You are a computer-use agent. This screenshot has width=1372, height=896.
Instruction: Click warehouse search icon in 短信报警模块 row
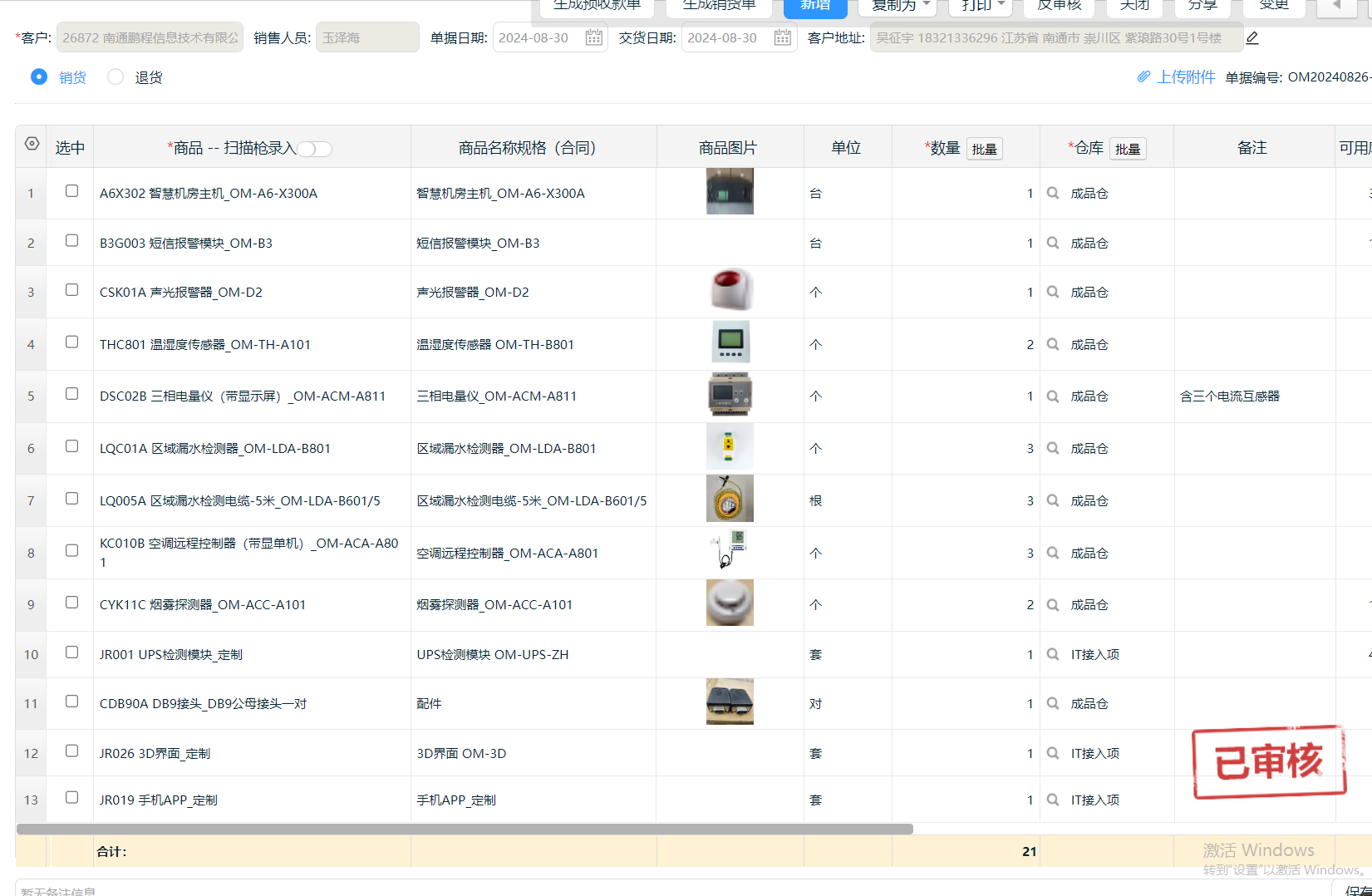1053,243
